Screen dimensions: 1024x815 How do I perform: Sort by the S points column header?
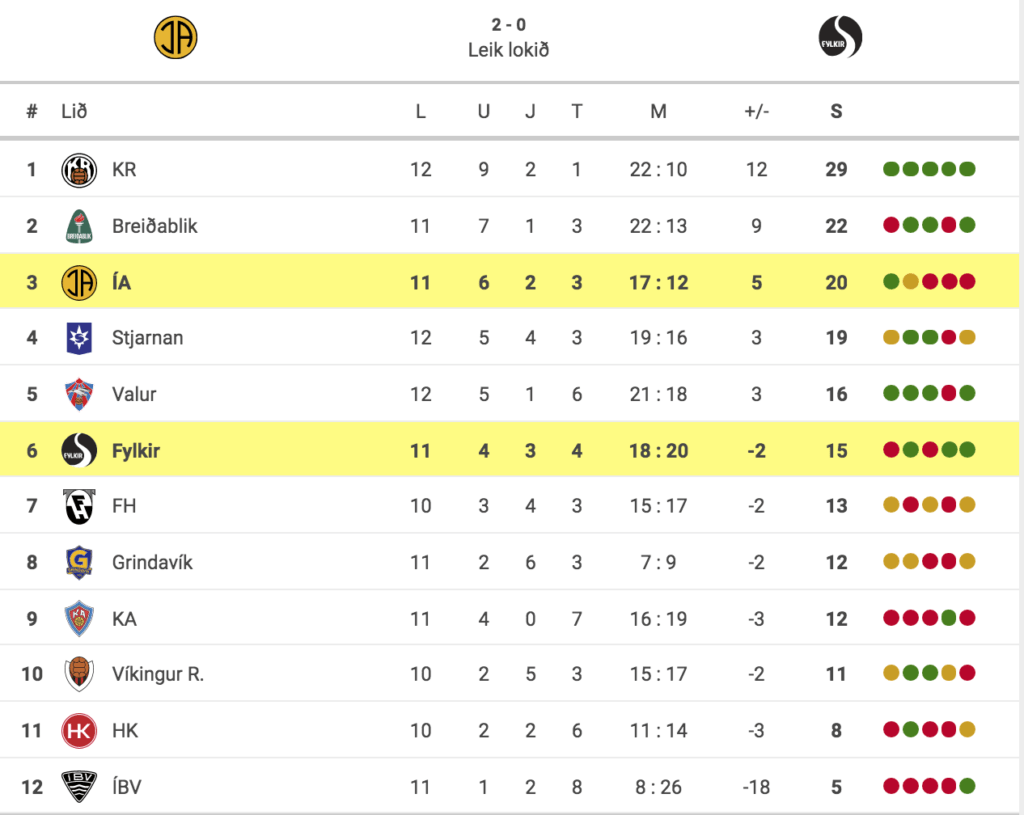[x=837, y=112]
